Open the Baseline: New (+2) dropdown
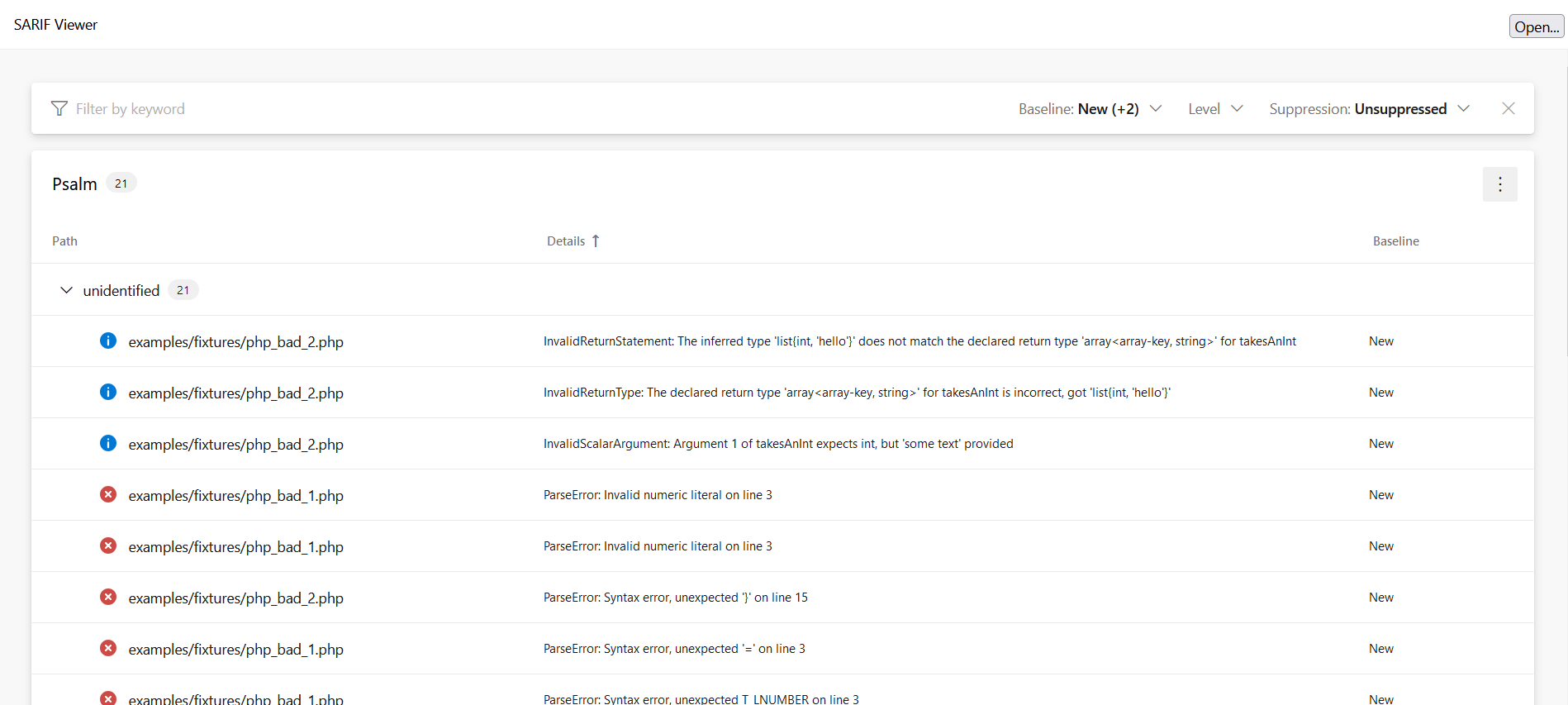The image size is (1568, 705). tap(1090, 109)
